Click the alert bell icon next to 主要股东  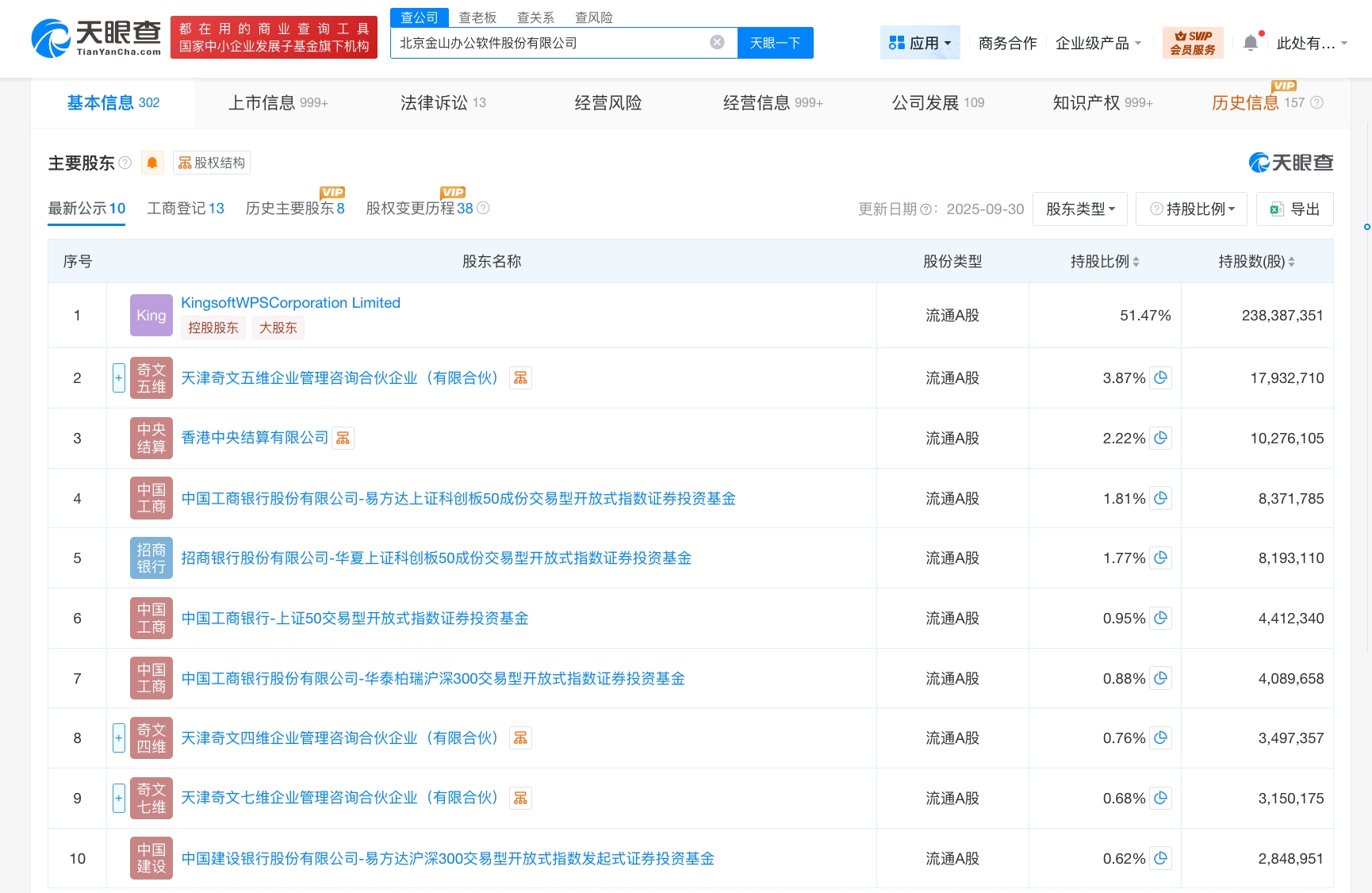pyautogui.click(x=151, y=162)
